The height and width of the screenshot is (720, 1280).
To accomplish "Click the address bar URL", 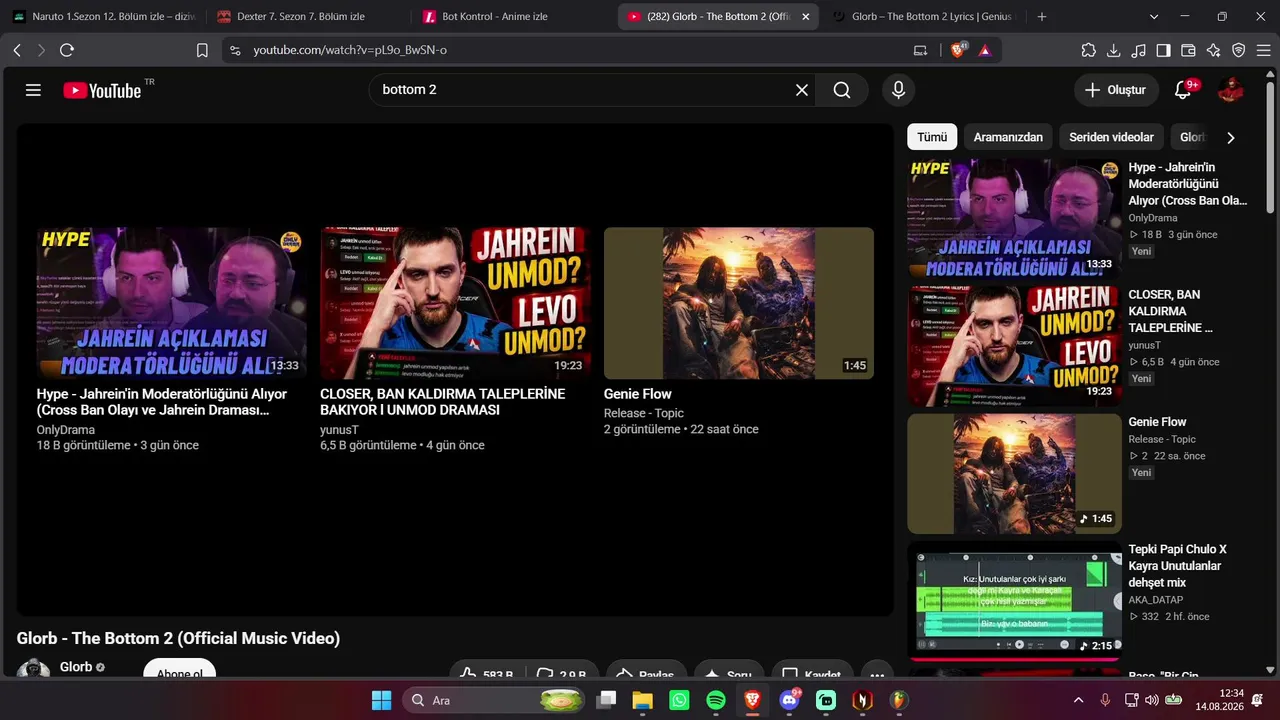I will [349, 50].
